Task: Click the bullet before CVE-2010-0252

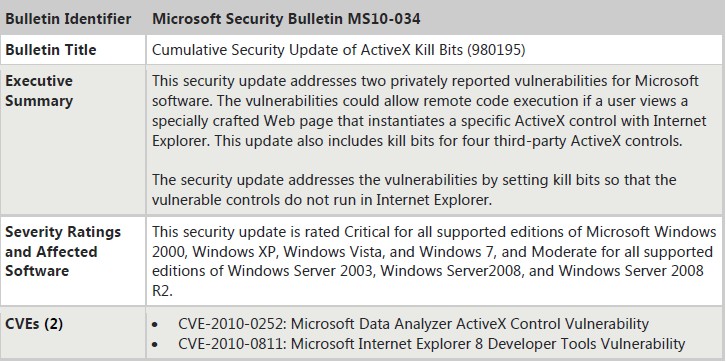Action: tap(155, 325)
